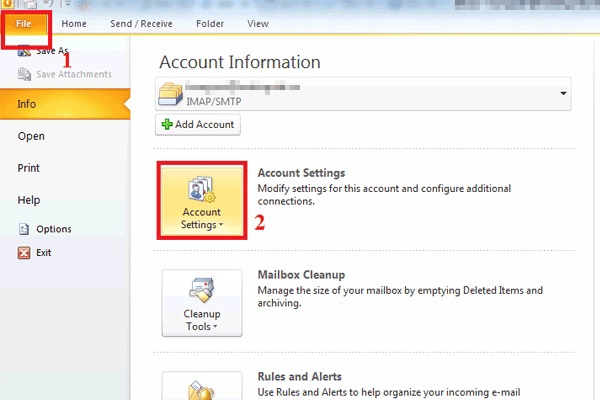Expand the IMAP/SMTP account dropdown arrow
The height and width of the screenshot is (400, 600).
[x=563, y=93]
